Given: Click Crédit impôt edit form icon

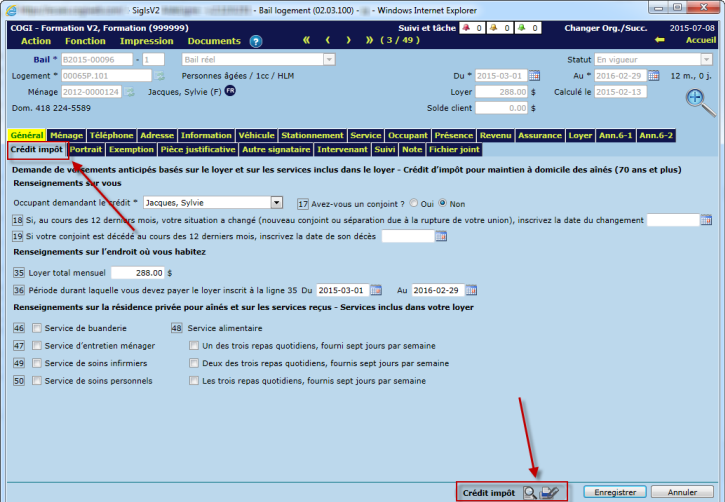Looking at the screenshot, I should click(x=549, y=492).
